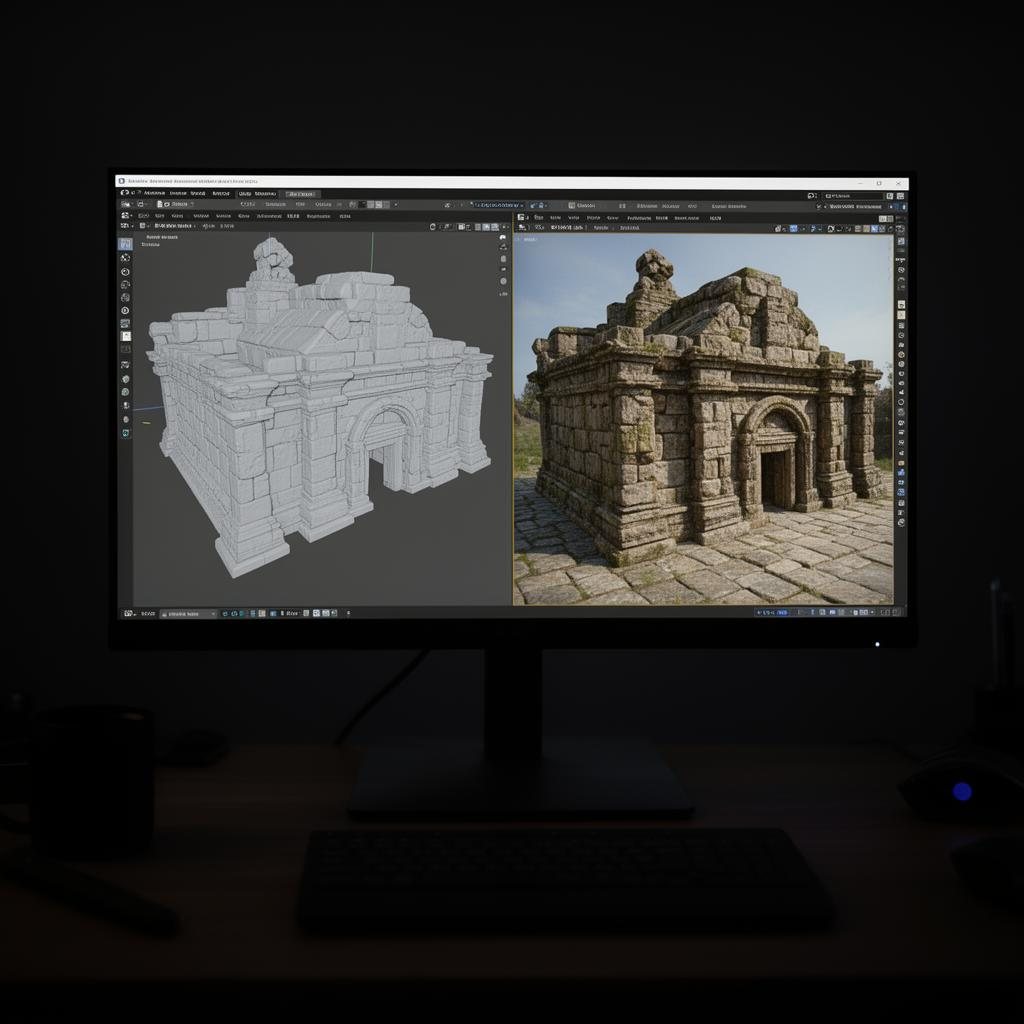Click the last icon at the status bar's right end
The height and width of the screenshot is (1024, 1024).
pos(896,613)
